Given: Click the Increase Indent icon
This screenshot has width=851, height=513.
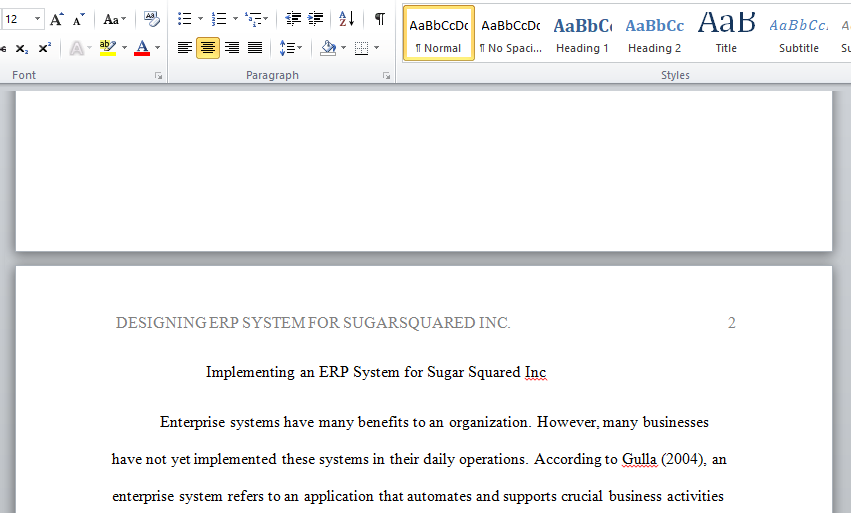Looking at the screenshot, I should tap(315, 19).
